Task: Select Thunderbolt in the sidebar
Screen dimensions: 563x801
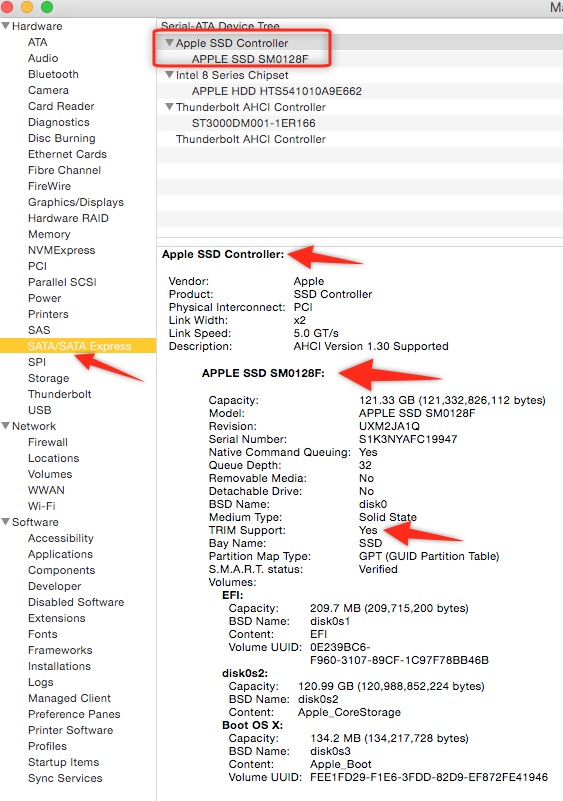Action: (x=59, y=394)
